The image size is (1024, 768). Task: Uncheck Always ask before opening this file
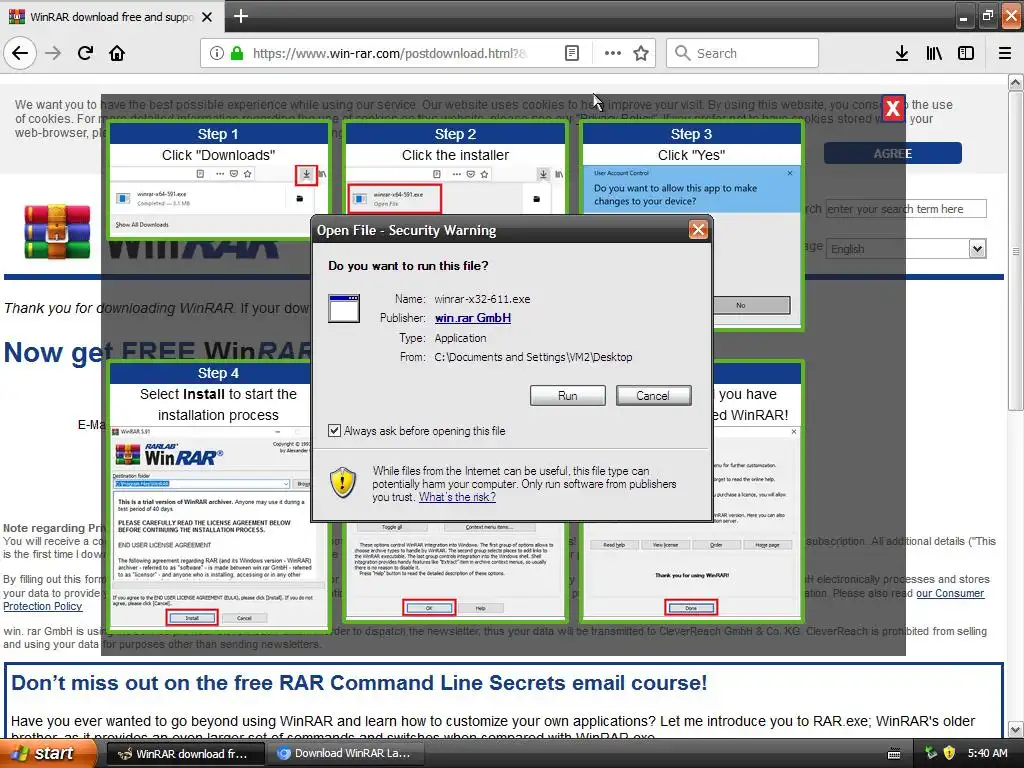click(x=334, y=430)
